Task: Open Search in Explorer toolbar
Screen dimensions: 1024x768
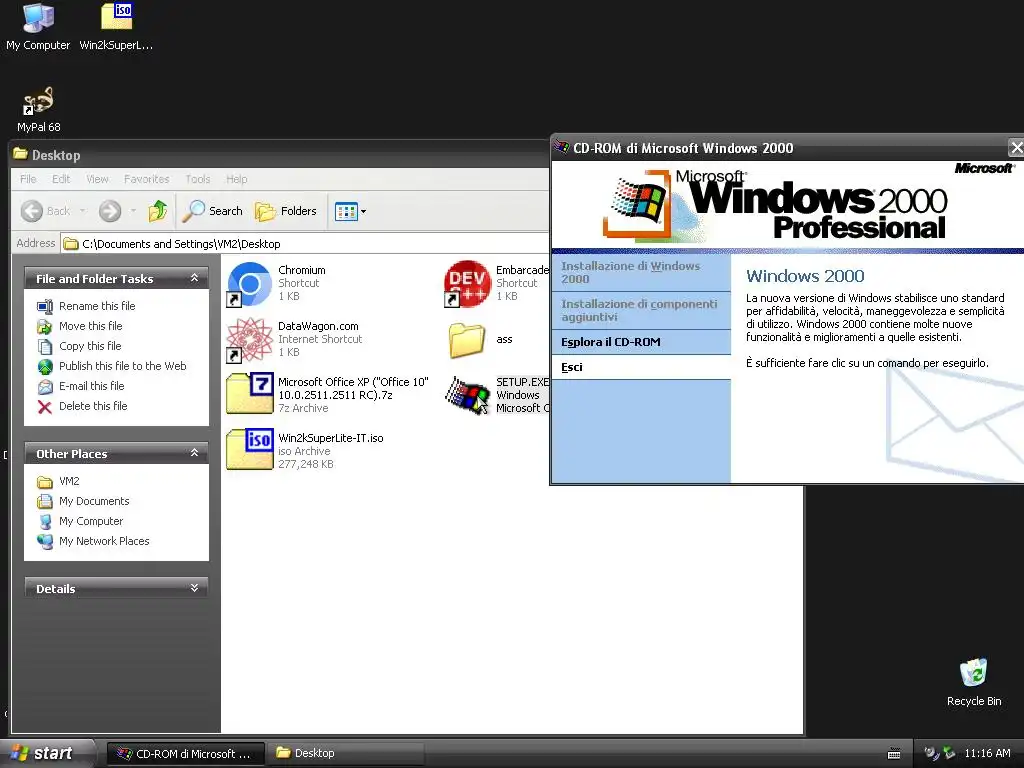Action: tap(212, 211)
